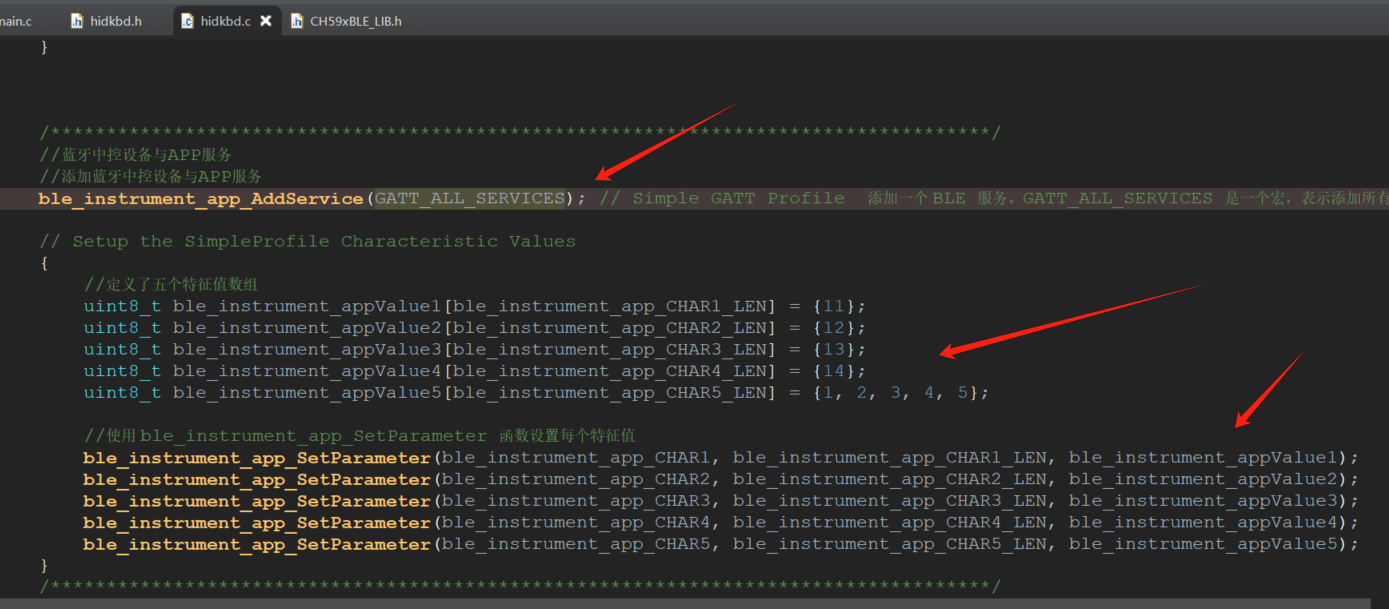The image size is (1389, 609).
Task: Click the 'Setup the SimpleProfile Characteristic Values' comment
Action: pyautogui.click(x=308, y=241)
